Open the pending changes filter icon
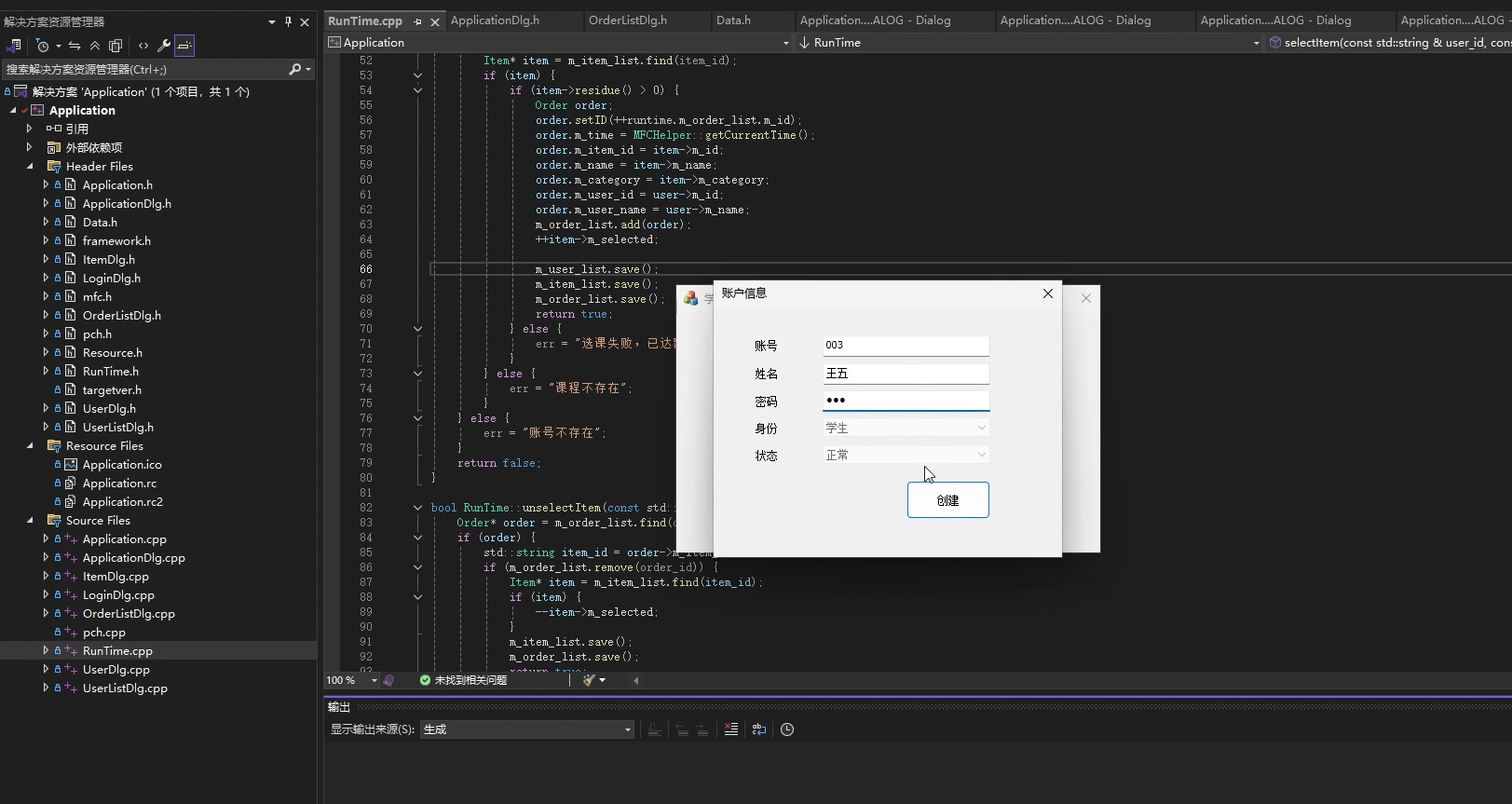1512x804 pixels. (x=43, y=46)
